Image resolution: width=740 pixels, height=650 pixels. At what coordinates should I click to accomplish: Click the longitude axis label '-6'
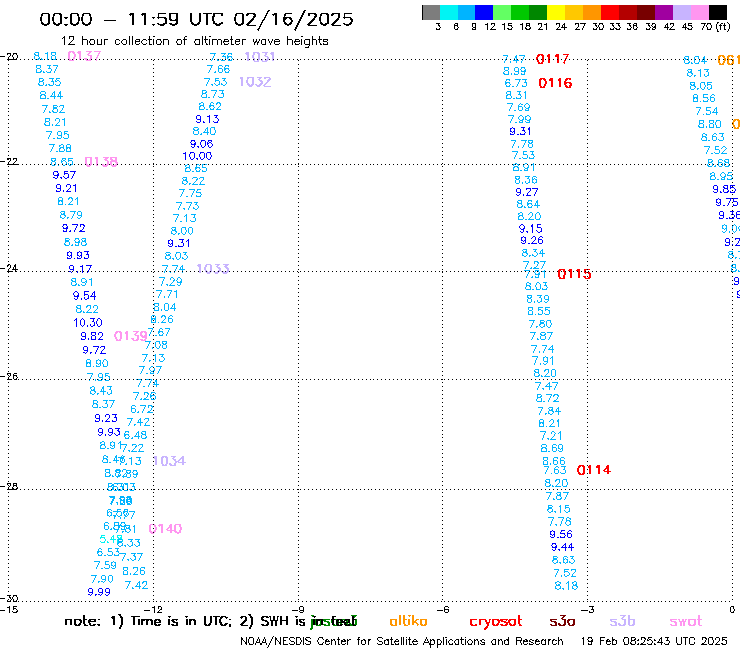443,609
